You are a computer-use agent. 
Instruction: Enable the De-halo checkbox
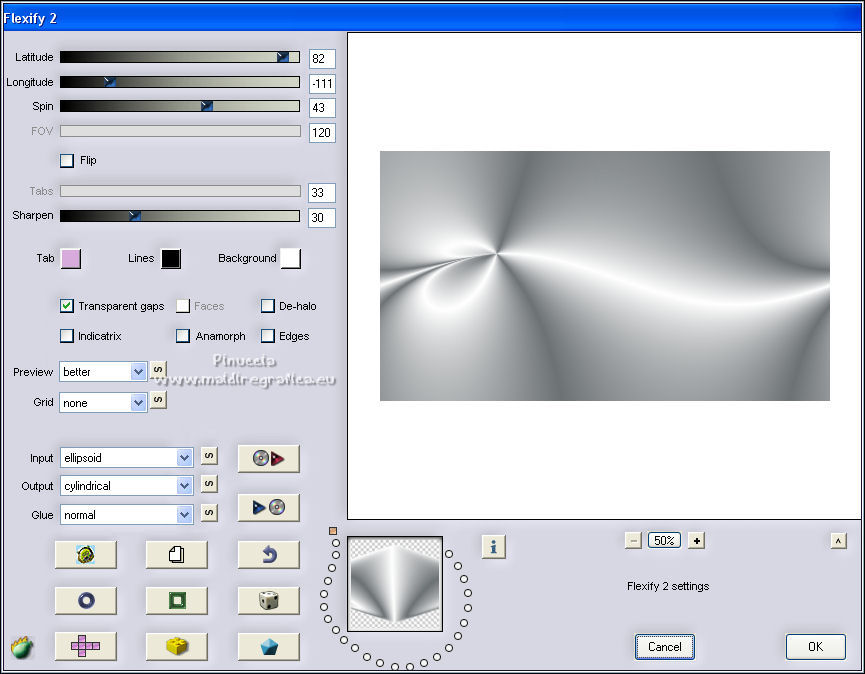pyautogui.click(x=268, y=306)
